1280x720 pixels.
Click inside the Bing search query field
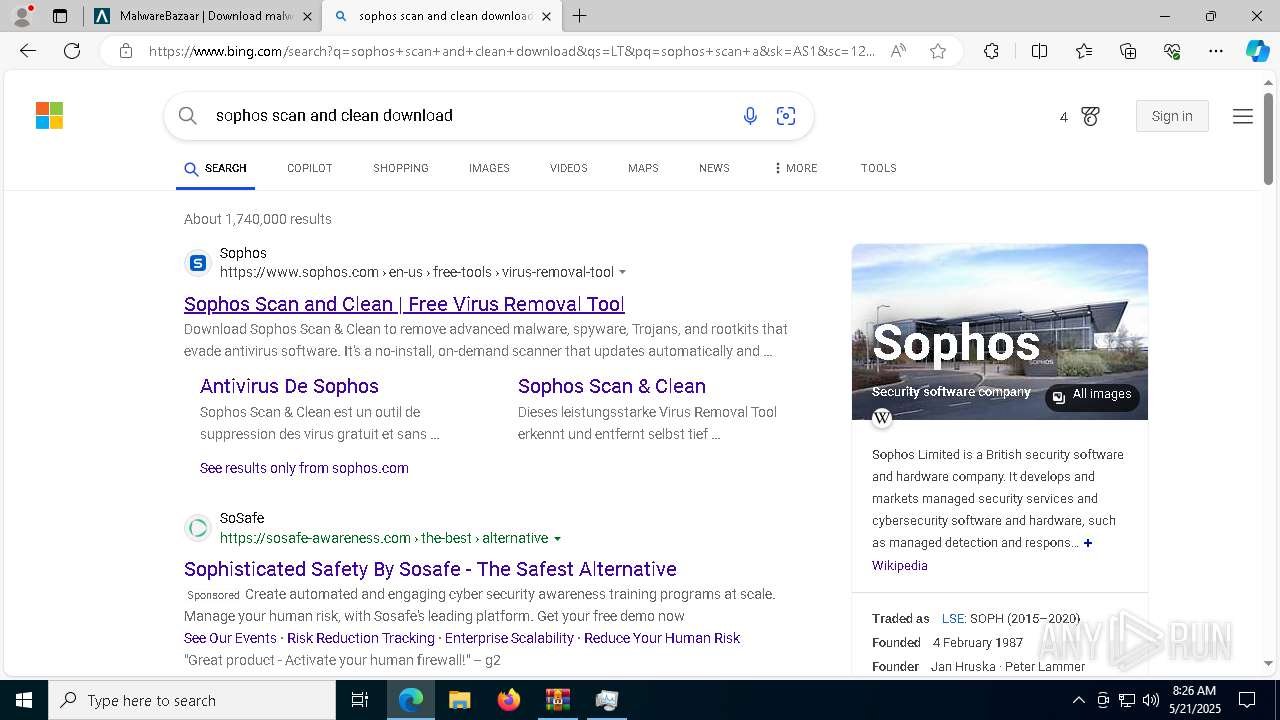click(470, 116)
